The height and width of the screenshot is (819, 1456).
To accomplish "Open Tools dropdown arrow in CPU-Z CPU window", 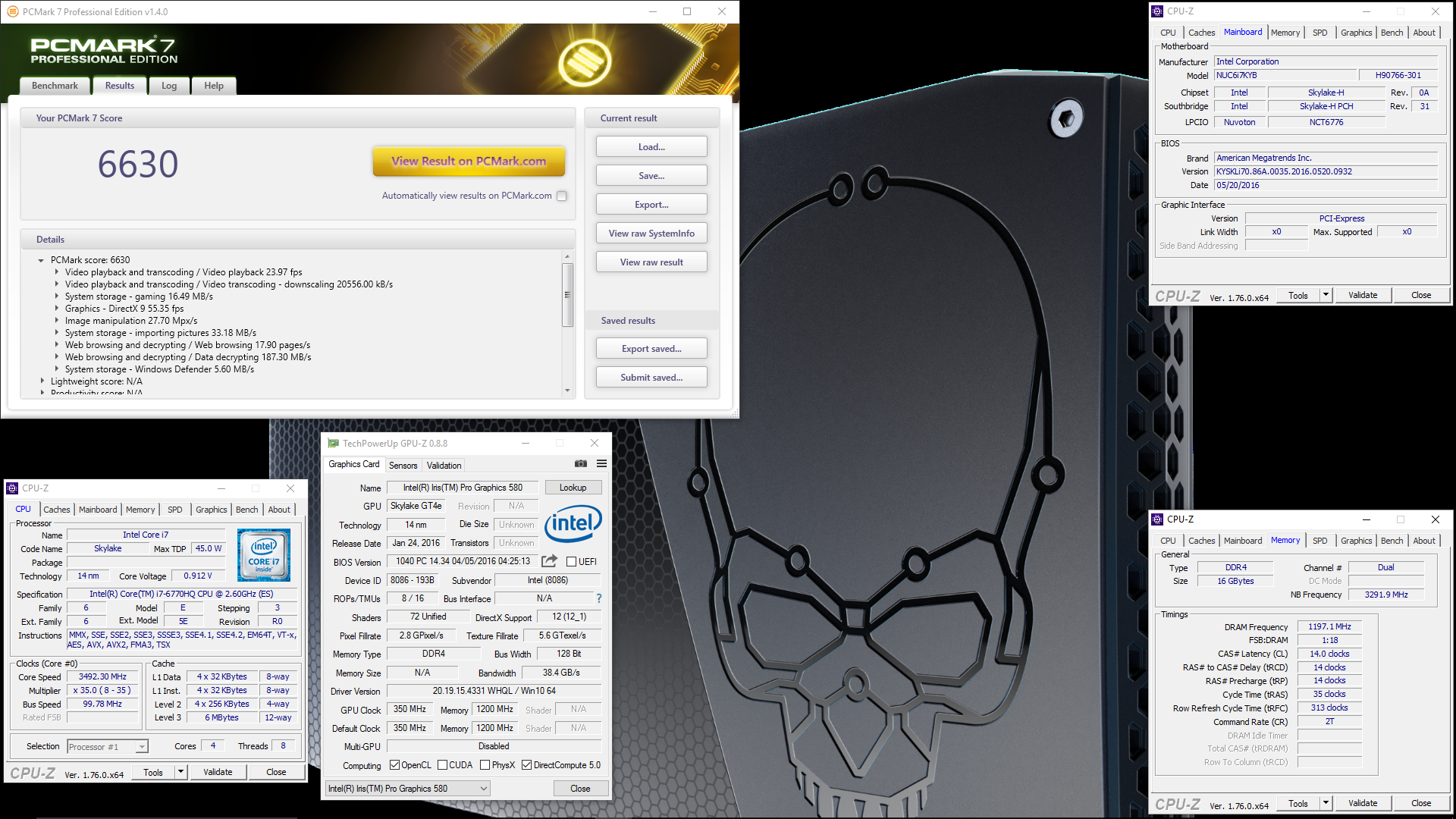I will pos(180,772).
